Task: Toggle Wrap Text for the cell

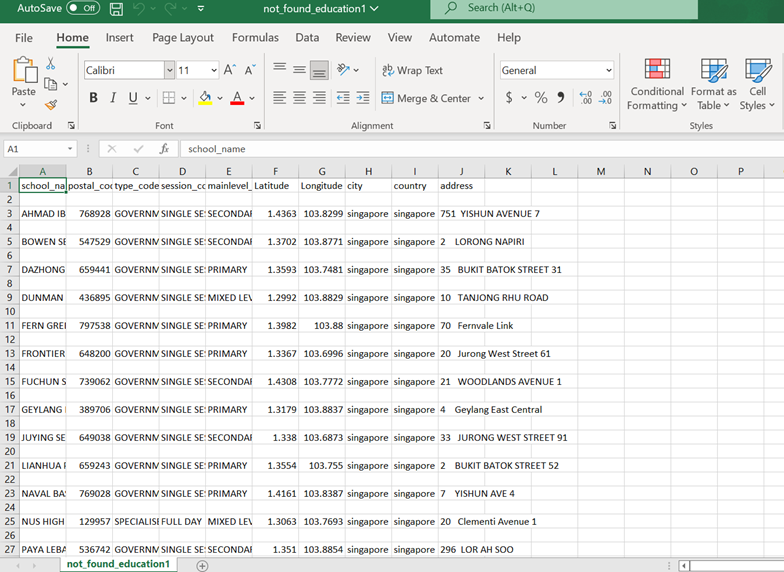Action: (412, 70)
